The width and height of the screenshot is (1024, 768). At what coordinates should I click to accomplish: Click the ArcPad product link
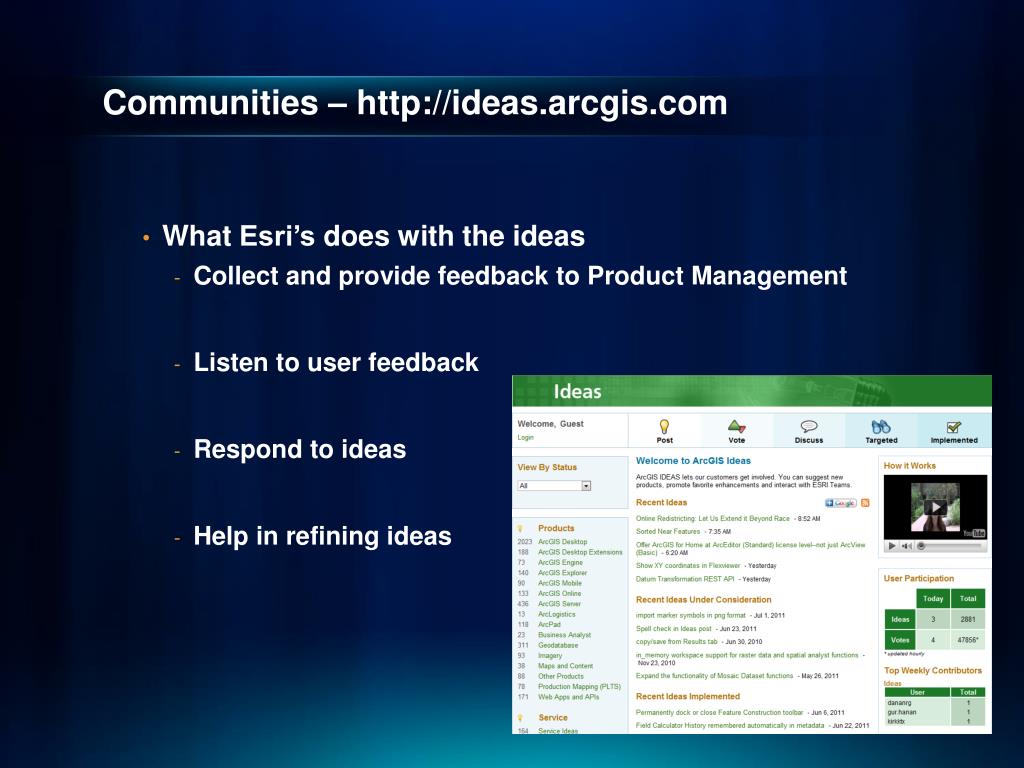(x=549, y=624)
